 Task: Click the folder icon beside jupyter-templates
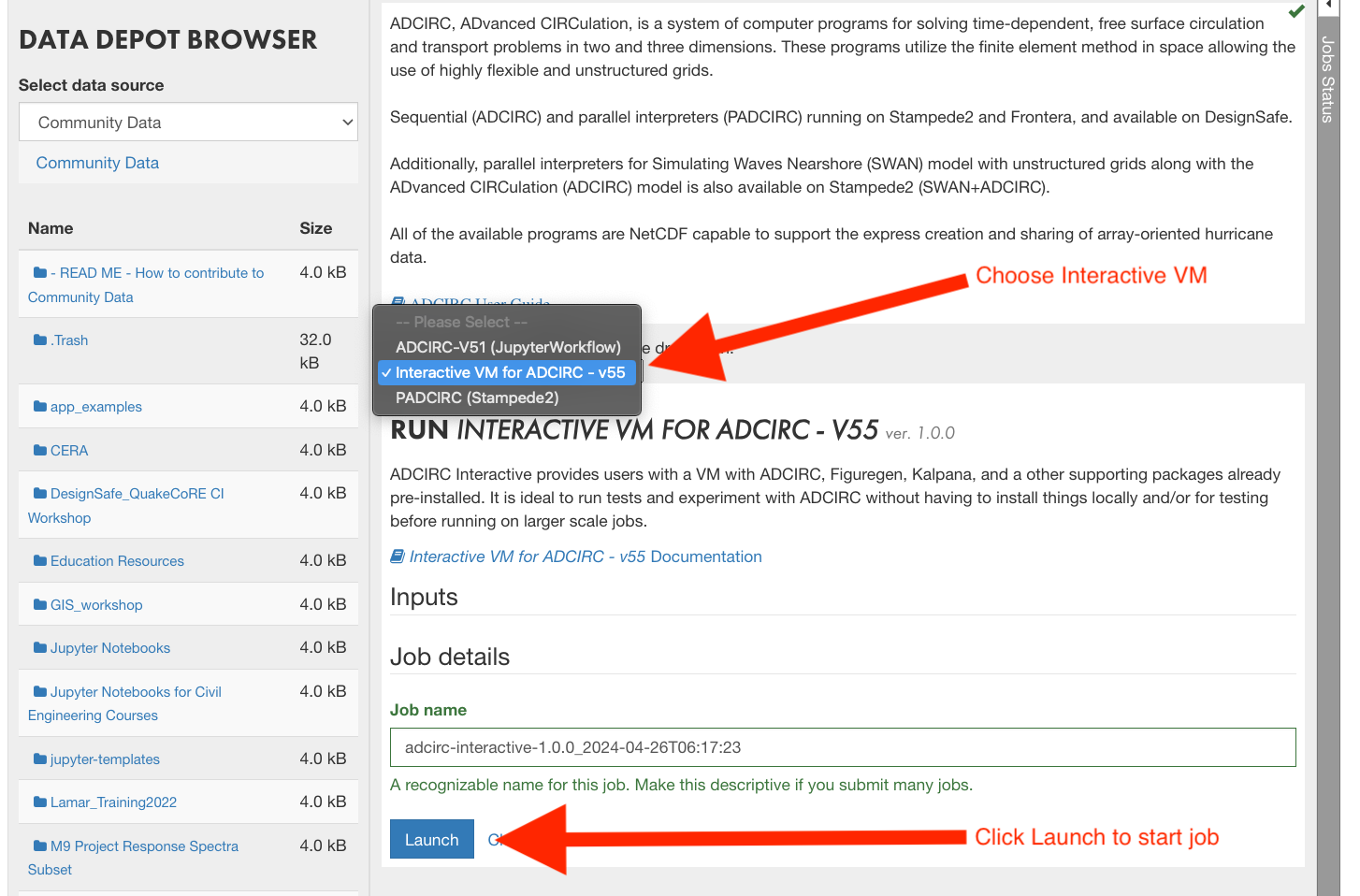tap(40, 759)
